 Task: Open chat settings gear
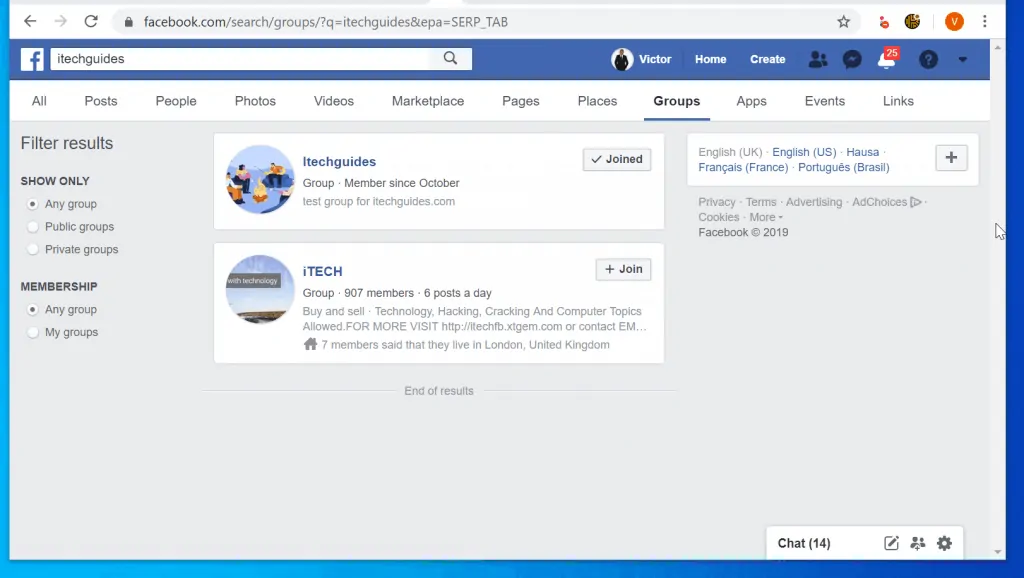click(944, 543)
